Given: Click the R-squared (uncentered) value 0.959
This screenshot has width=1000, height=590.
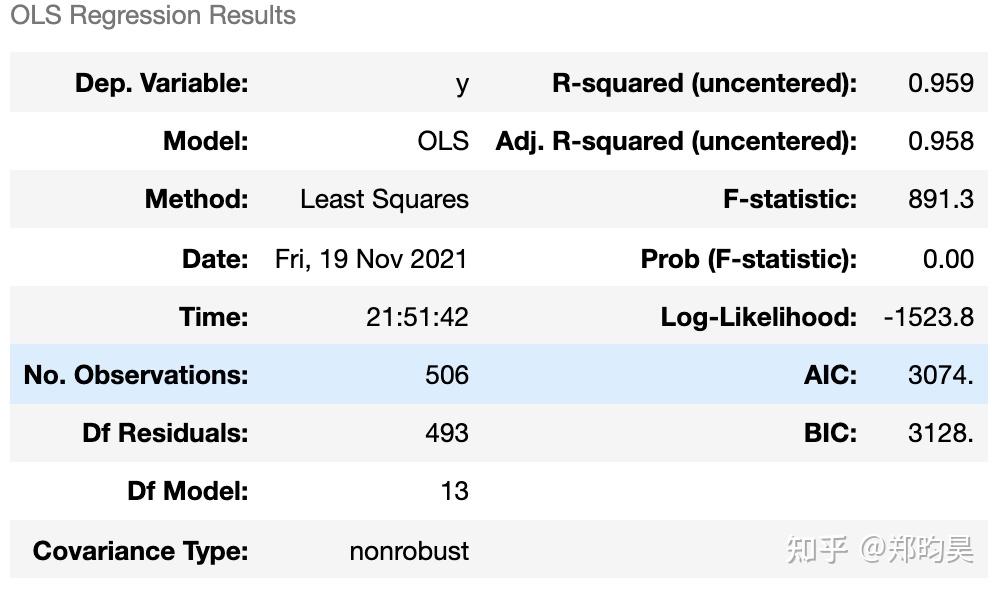Looking at the screenshot, I should pyautogui.click(x=941, y=84).
